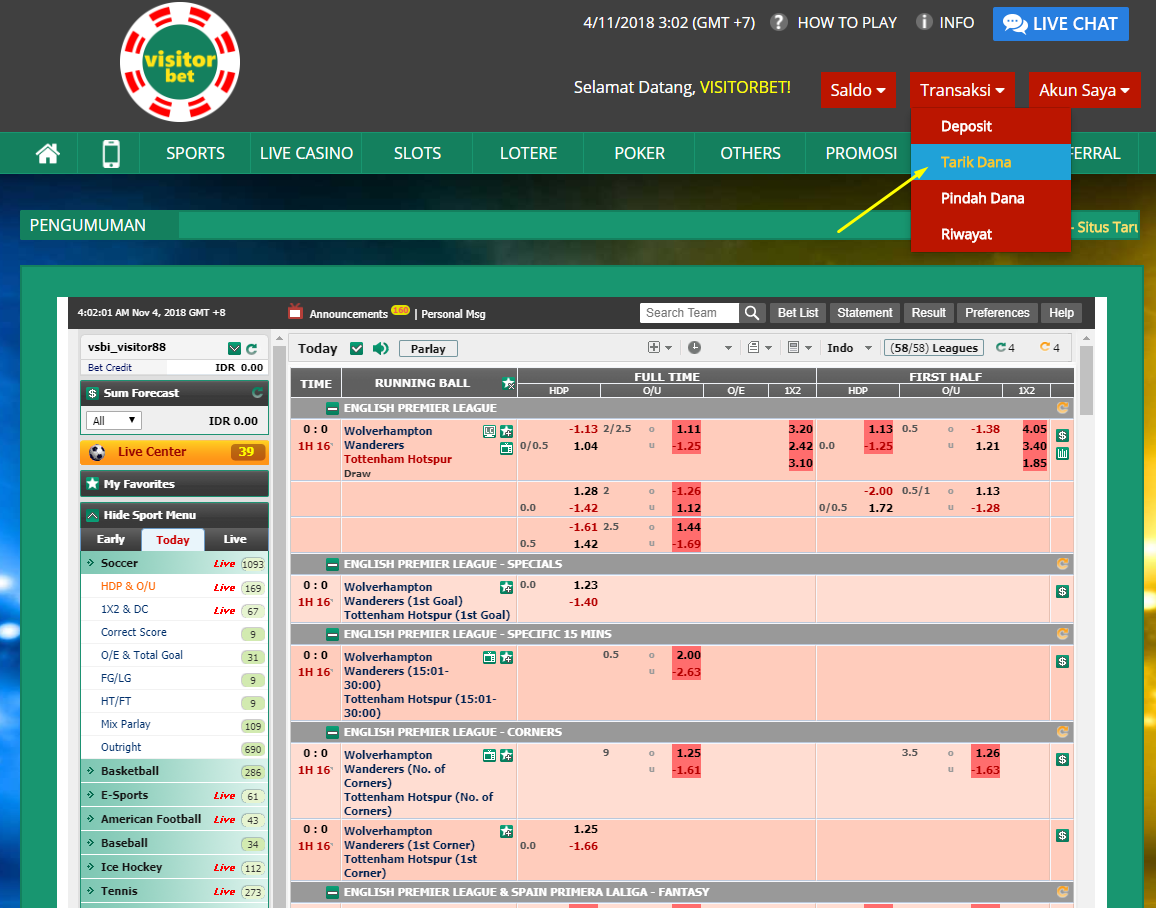The height and width of the screenshot is (908, 1156).
Task: Open the Statement button
Action: point(865,312)
